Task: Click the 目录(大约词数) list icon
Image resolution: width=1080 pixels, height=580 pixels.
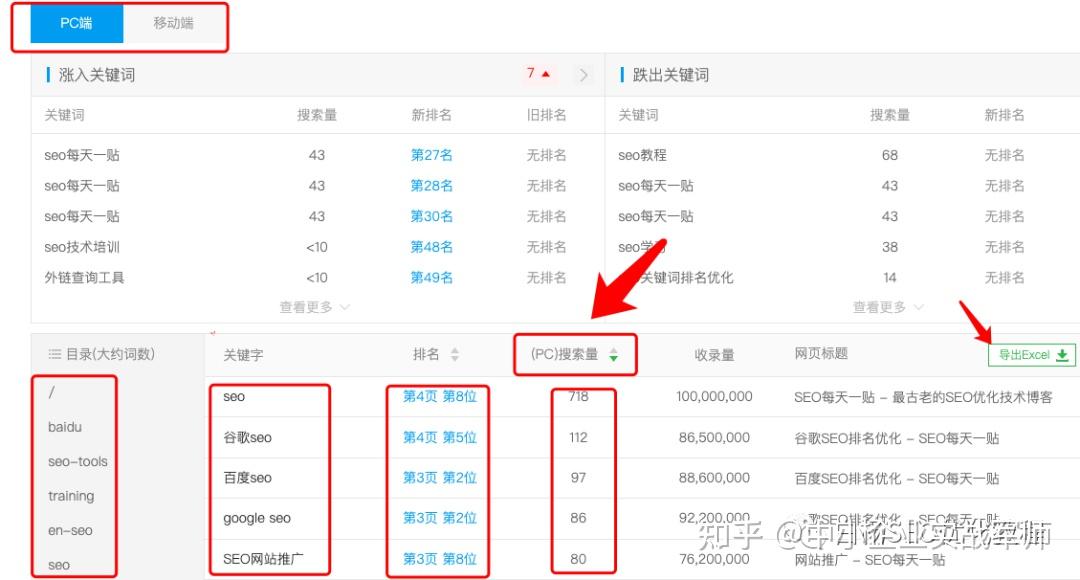Action: click(55, 354)
